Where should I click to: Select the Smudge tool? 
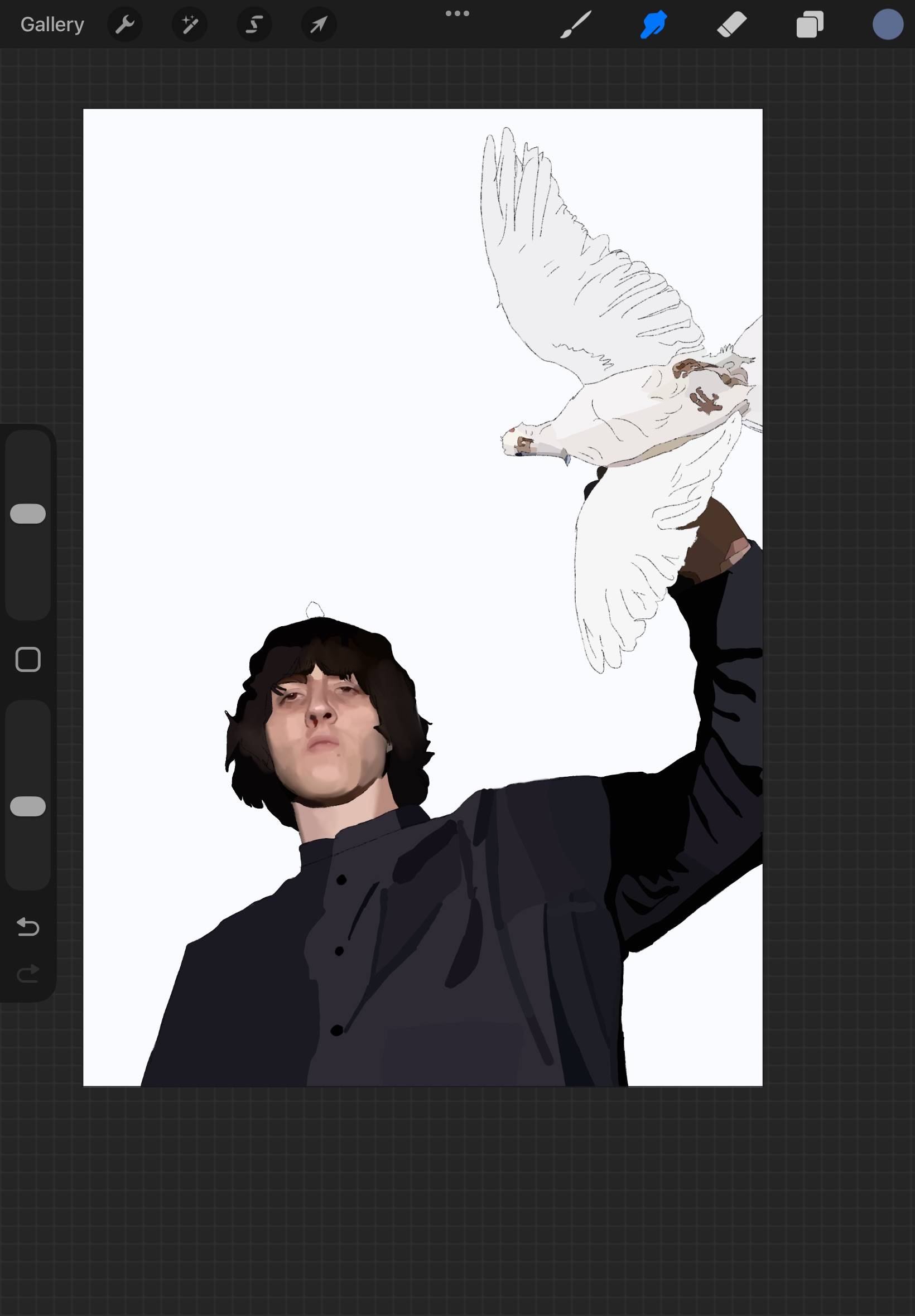[653, 25]
